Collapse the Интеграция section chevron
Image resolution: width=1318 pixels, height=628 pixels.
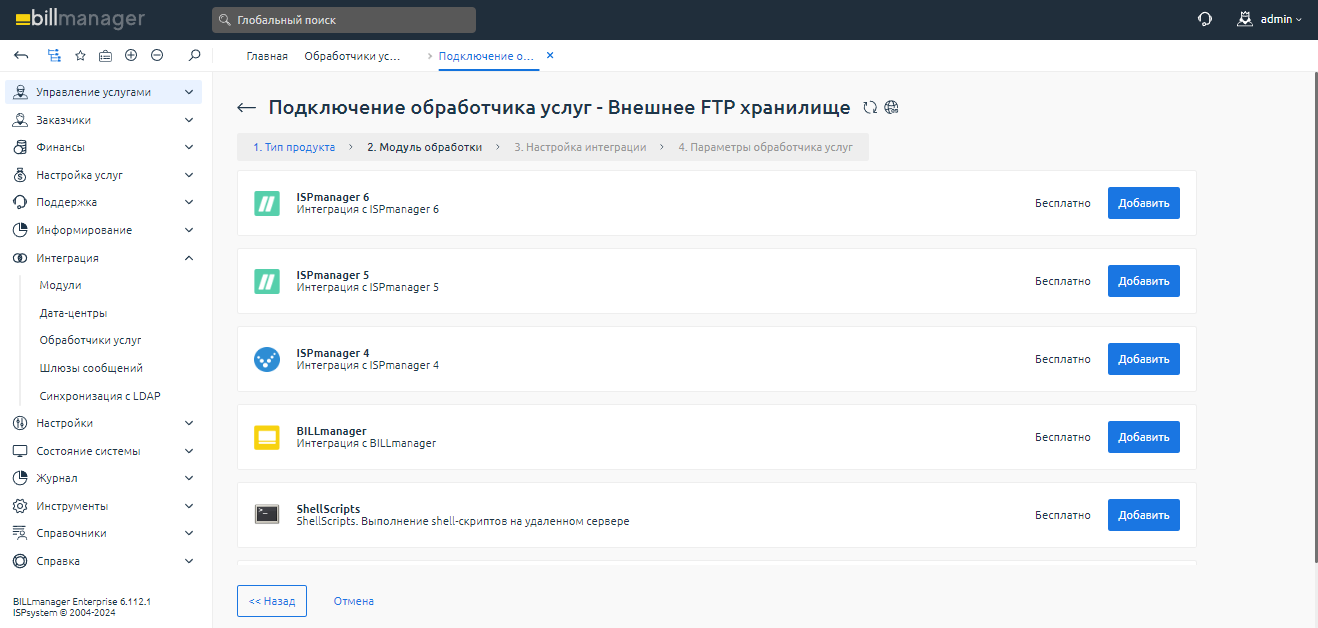(189, 258)
